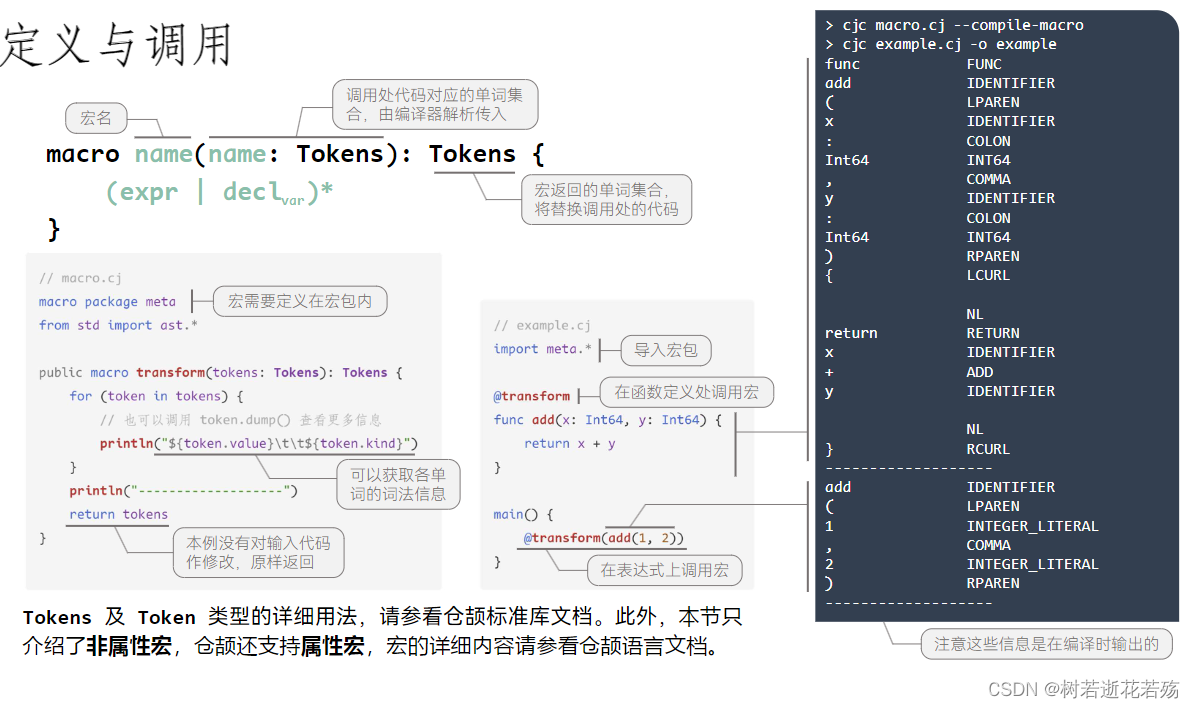Image resolution: width=1195 pixels, height=708 pixels.
Task: Click the 'return x + y' code line
Action: [x=569, y=444]
